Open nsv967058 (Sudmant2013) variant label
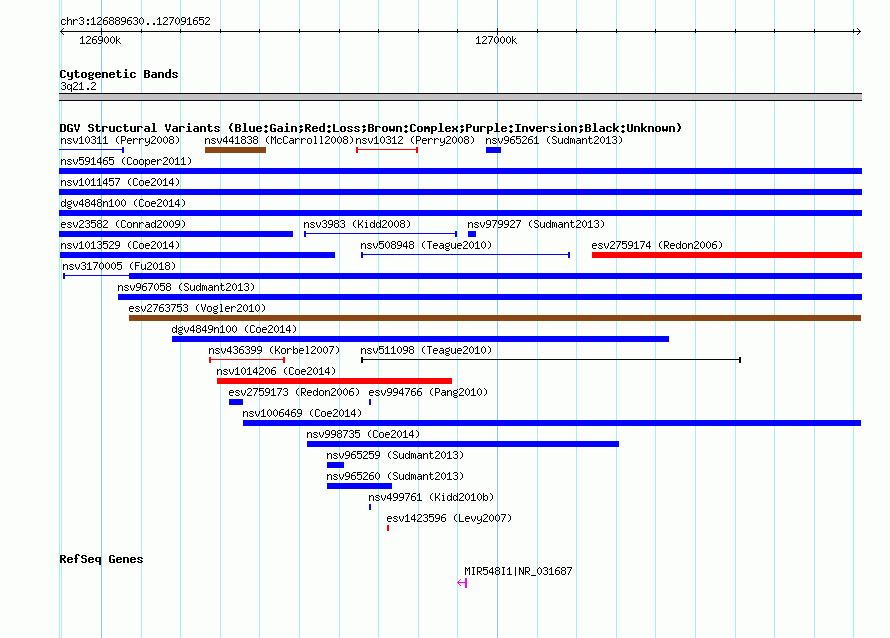The width and height of the screenshot is (890, 638). coord(186,287)
